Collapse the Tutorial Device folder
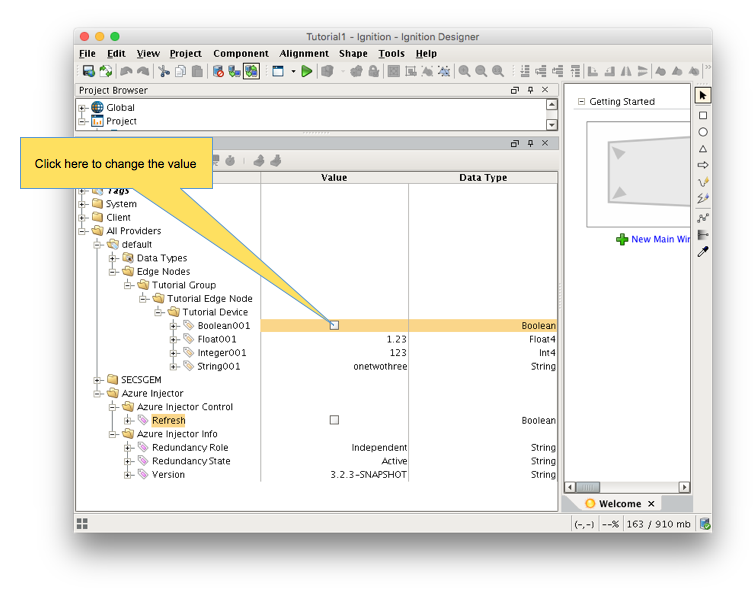The height and width of the screenshot is (603, 753). point(159,312)
